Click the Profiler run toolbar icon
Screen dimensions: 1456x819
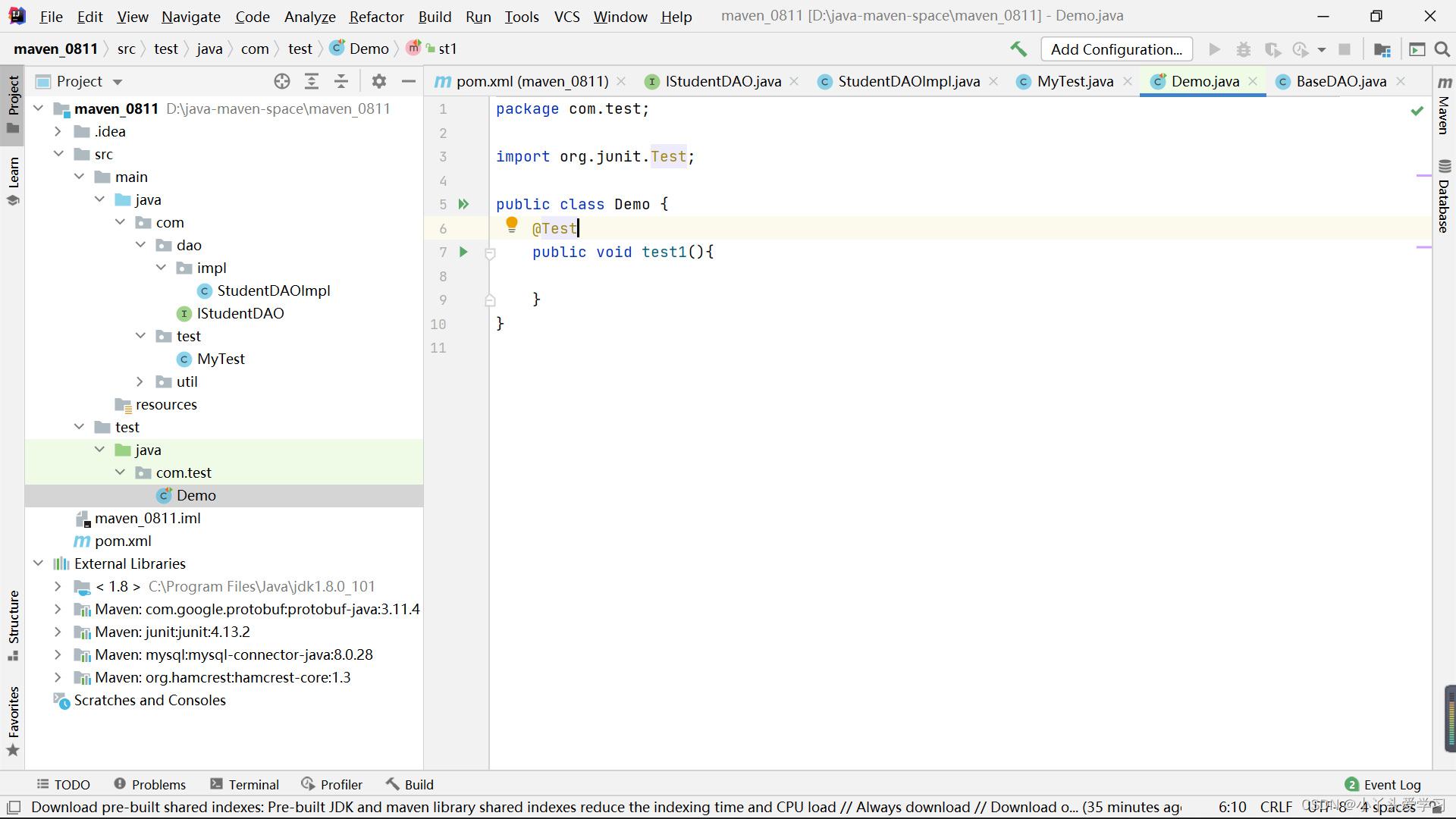[x=1301, y=49]
